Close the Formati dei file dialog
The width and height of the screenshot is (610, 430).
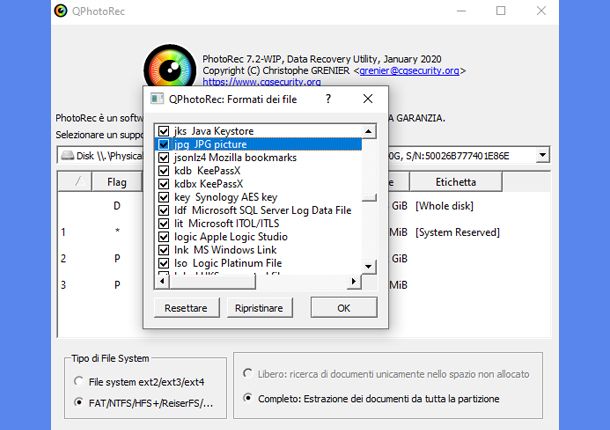pos(368,99)
